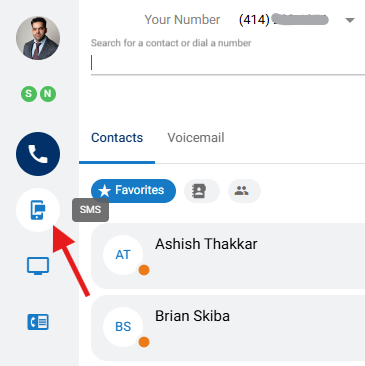
Task: Click the green N status badge
Action: pos(48,94)
